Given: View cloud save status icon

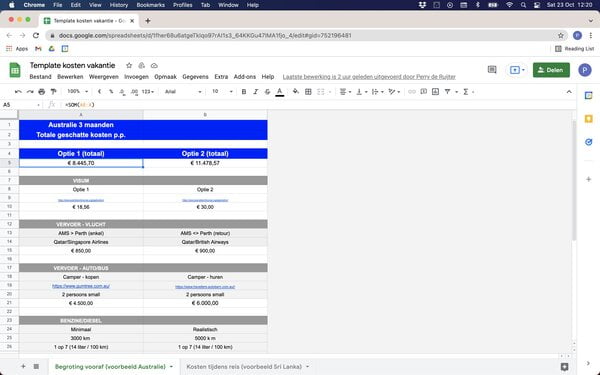Looking at the screenshot, I should tap(154, 65).
